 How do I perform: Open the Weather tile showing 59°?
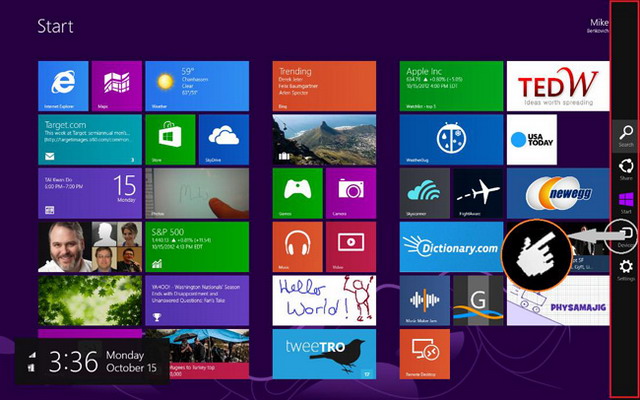pyautogui.click(x=197, y=86)
